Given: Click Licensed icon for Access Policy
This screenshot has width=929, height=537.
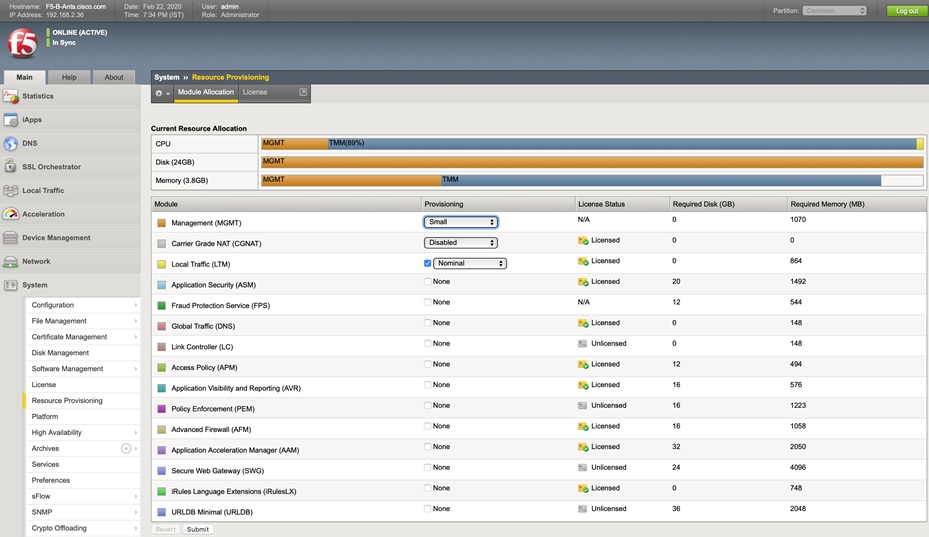Looking at the screenshot, I should pyautogui.click(x=583, y=365).
